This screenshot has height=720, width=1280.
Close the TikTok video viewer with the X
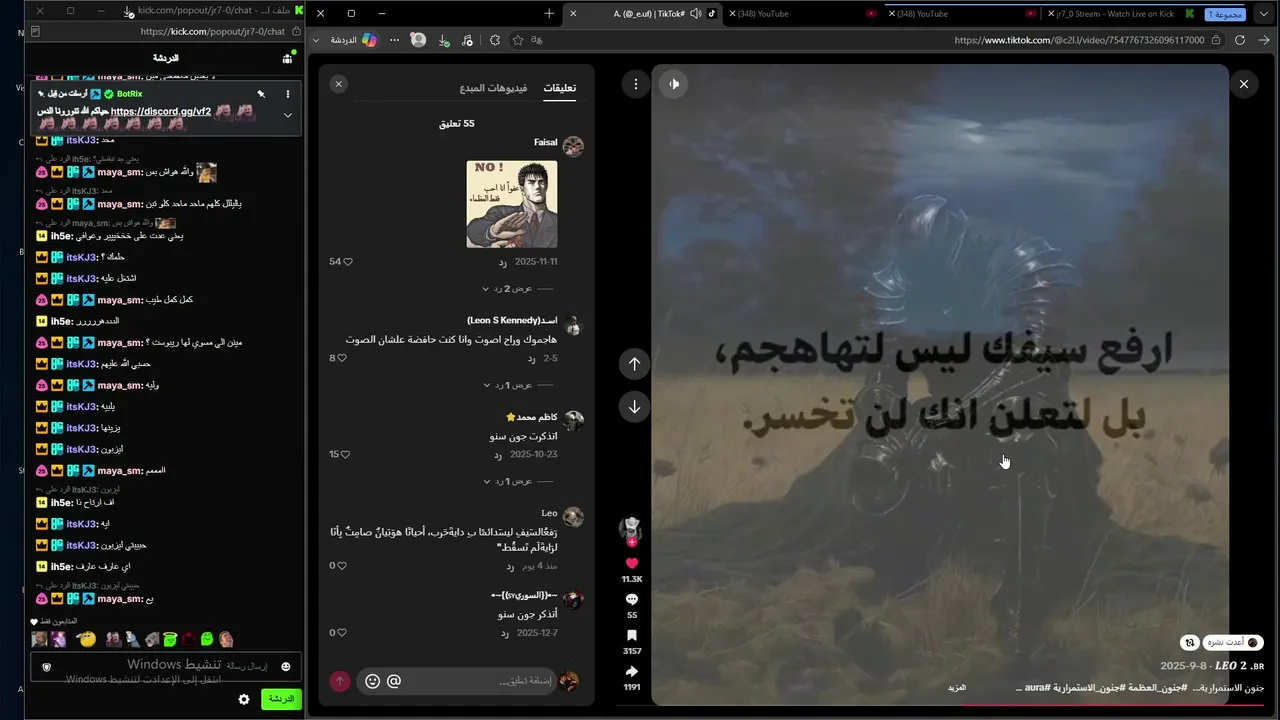click(x=1244, y=84)
